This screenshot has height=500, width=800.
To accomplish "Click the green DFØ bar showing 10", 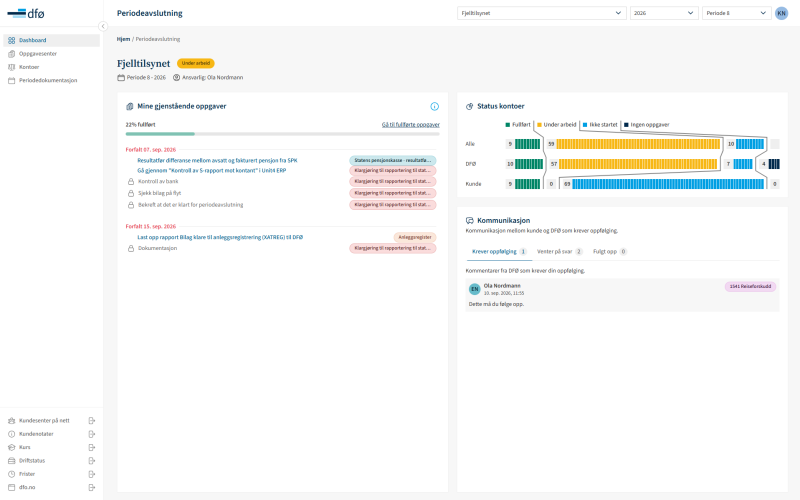I will pos(529,164).
